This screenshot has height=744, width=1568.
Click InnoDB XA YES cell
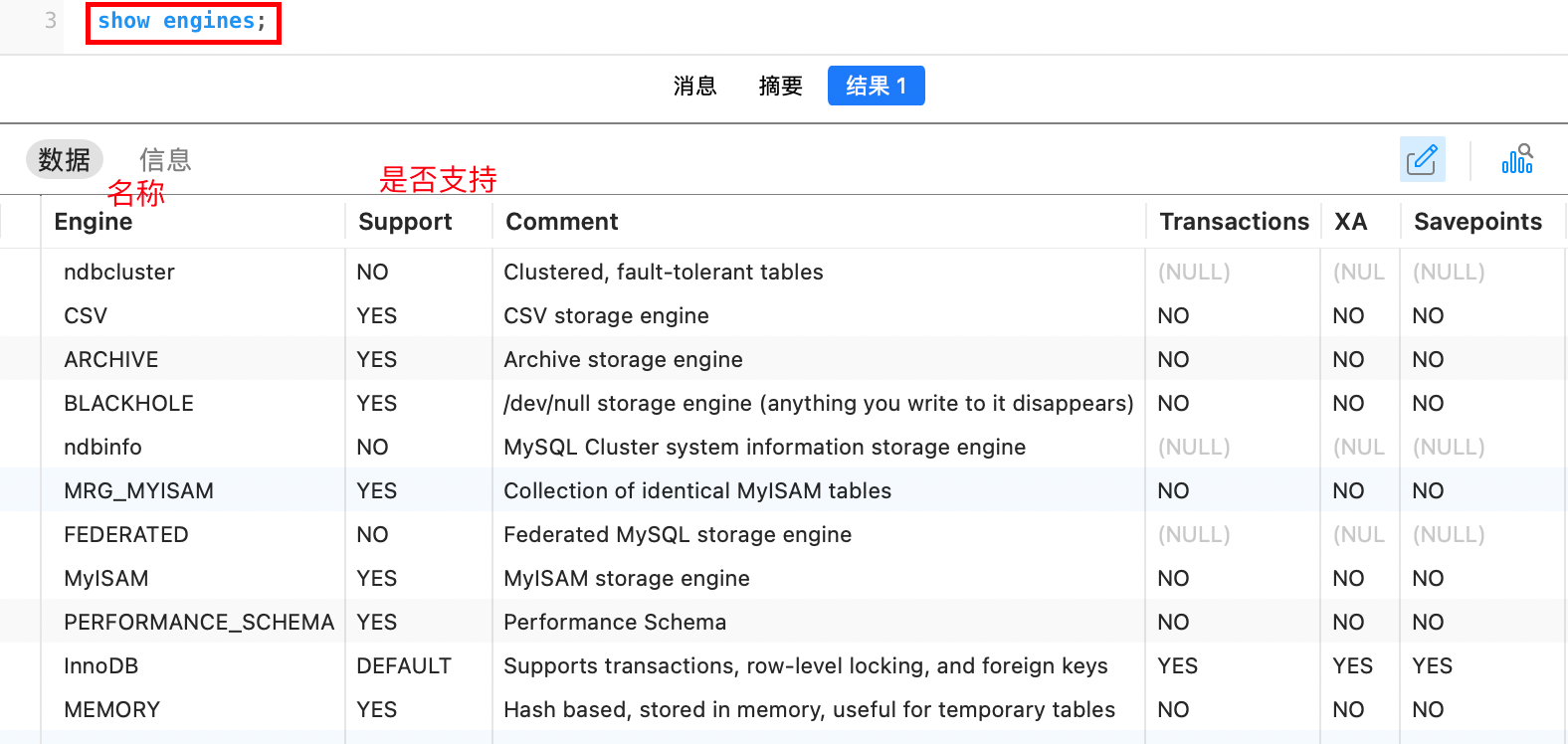pyautogui.click(x=1353, y=665)
